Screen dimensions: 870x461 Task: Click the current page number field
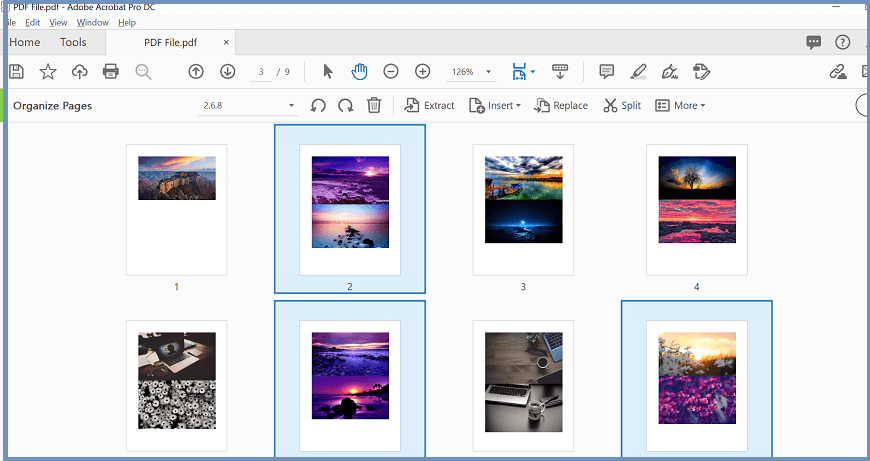(x=261, y=72)
